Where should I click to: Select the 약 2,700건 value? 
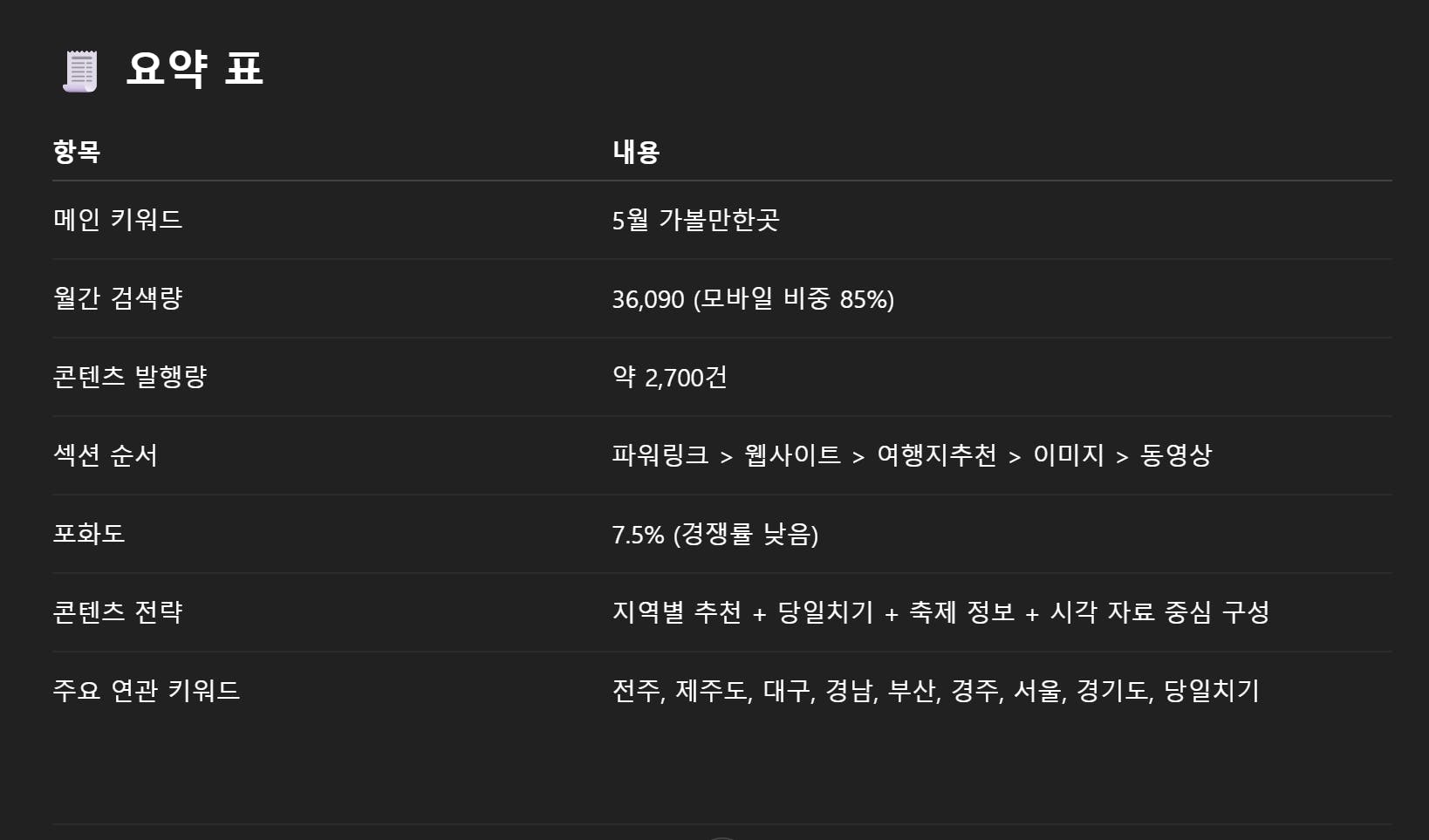[x=669, y=377]
